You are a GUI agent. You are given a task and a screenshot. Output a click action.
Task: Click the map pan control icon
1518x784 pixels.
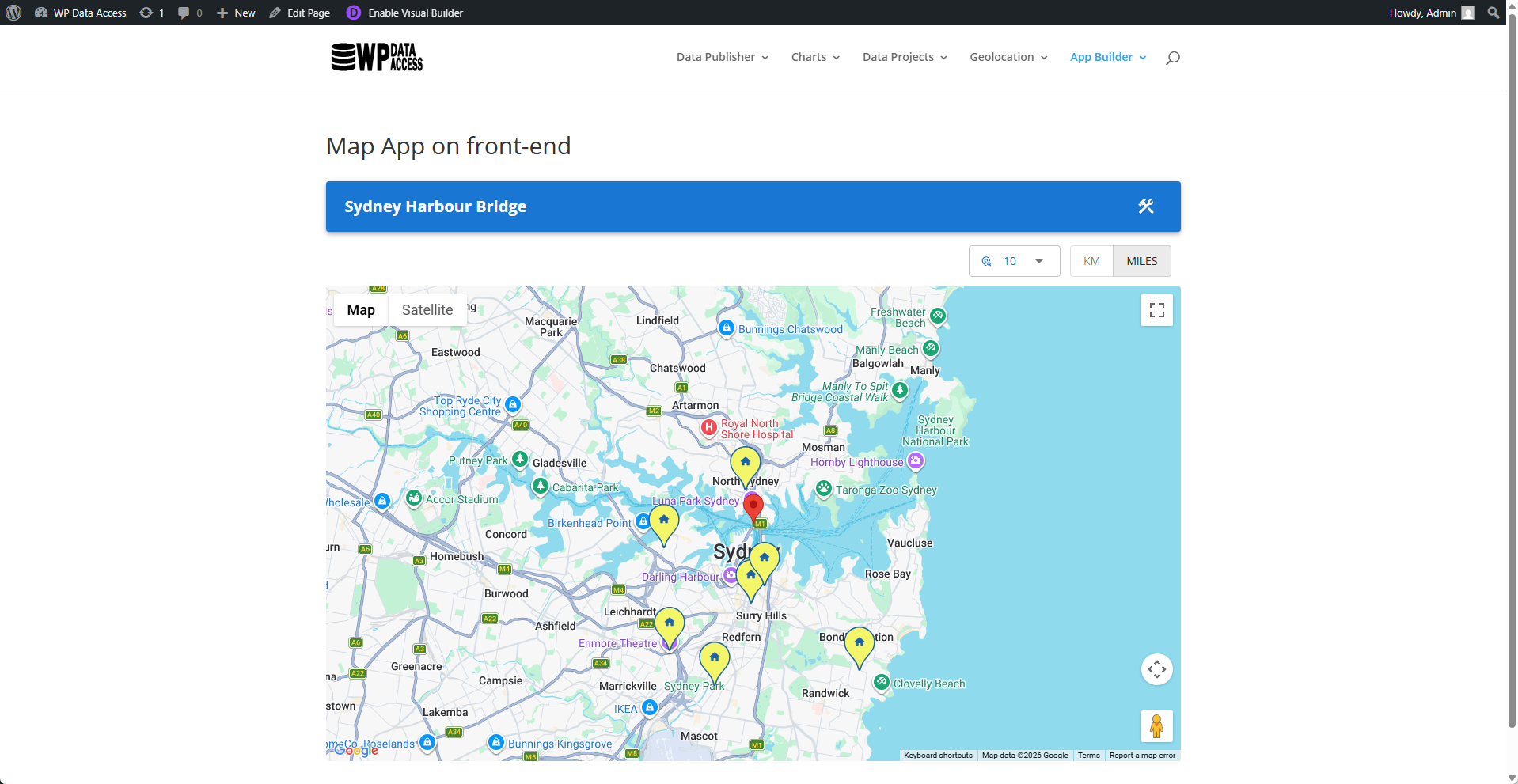(1156, 668)
